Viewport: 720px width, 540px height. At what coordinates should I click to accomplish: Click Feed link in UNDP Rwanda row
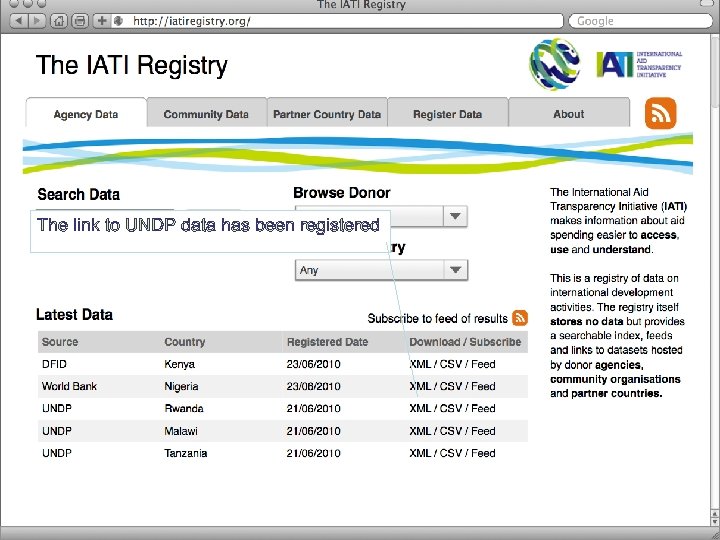483,408
